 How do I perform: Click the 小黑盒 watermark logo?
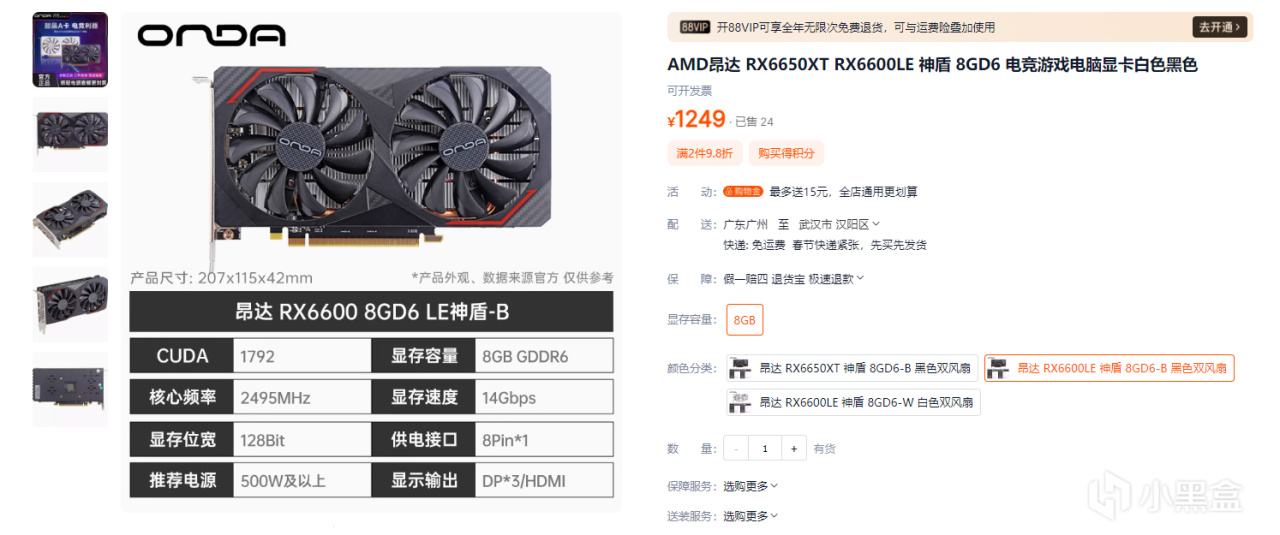pos(1166,496)
